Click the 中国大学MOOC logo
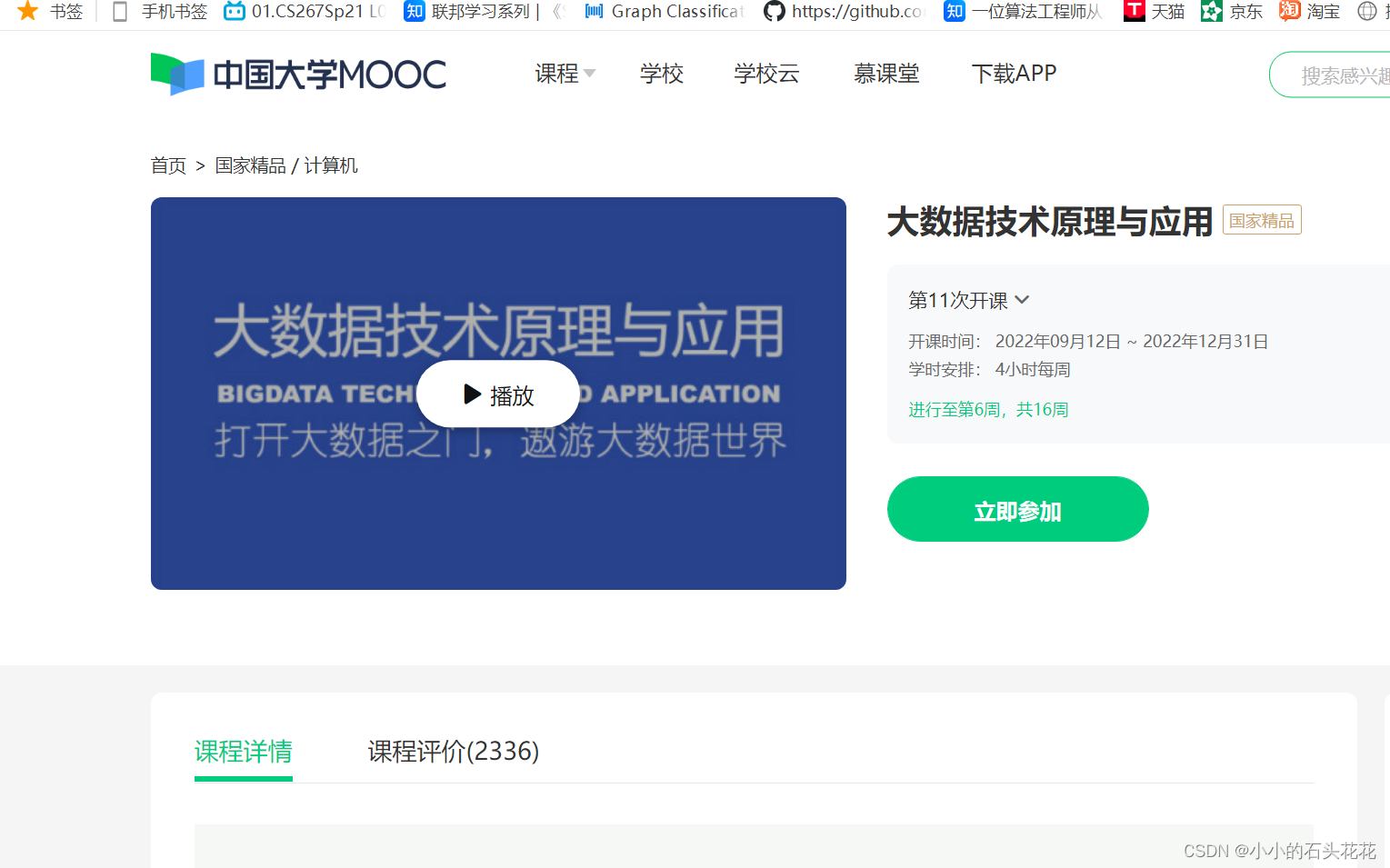 (x=298, y=74)
